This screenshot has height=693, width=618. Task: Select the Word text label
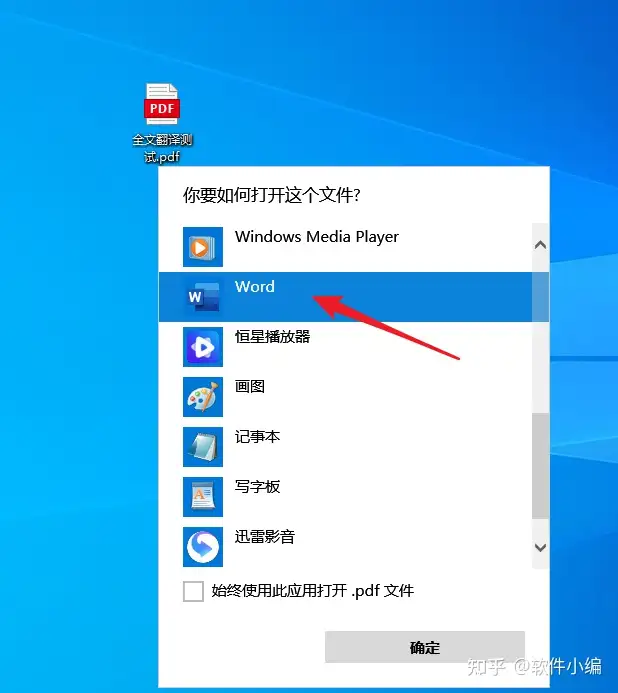[255, 286]
